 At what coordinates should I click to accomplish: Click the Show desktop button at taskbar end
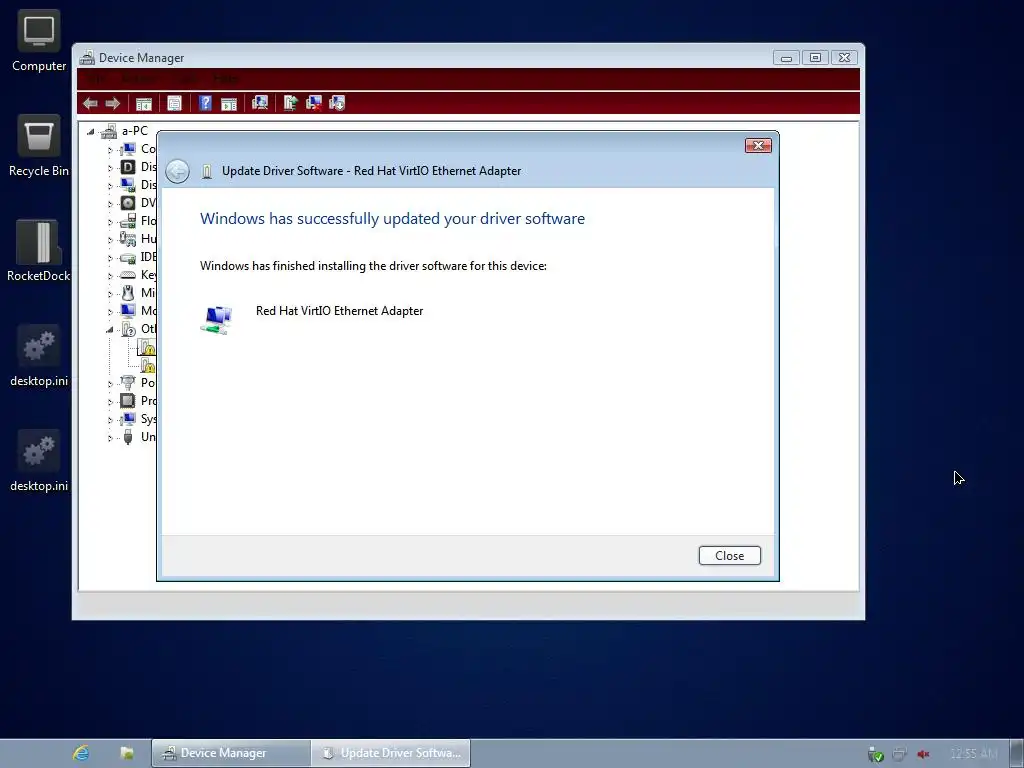point(1017,754)
